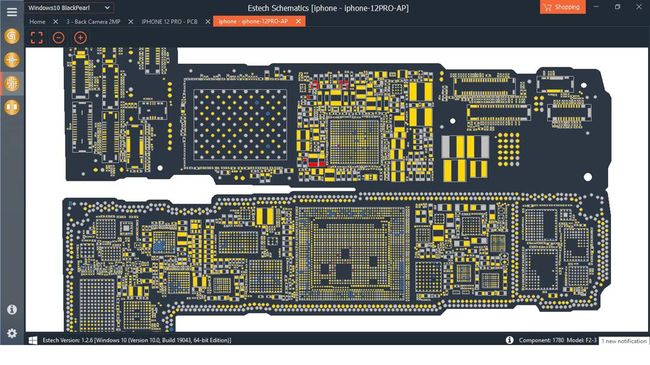Screen dimensions: 650x365
Task: Close the Iphone-12PRO-AP tab
Action: point(298,21)
